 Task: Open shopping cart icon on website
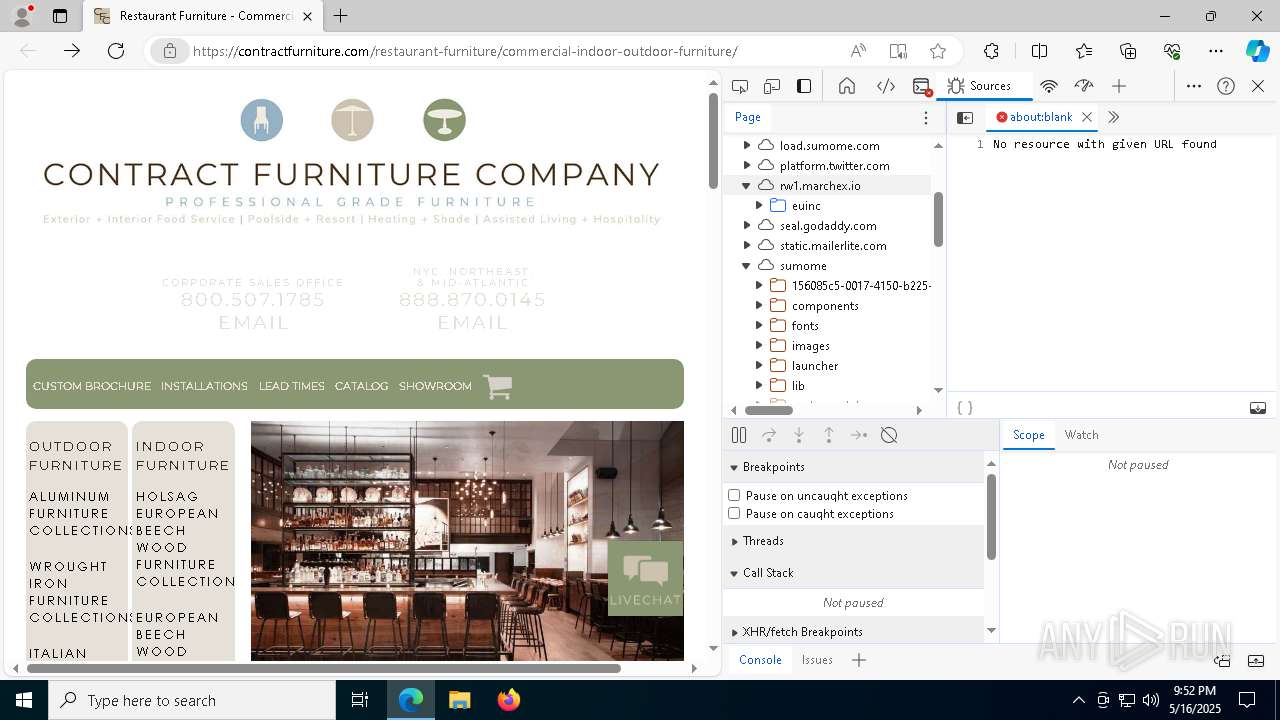pyautogui.click(x=497, y=386)
